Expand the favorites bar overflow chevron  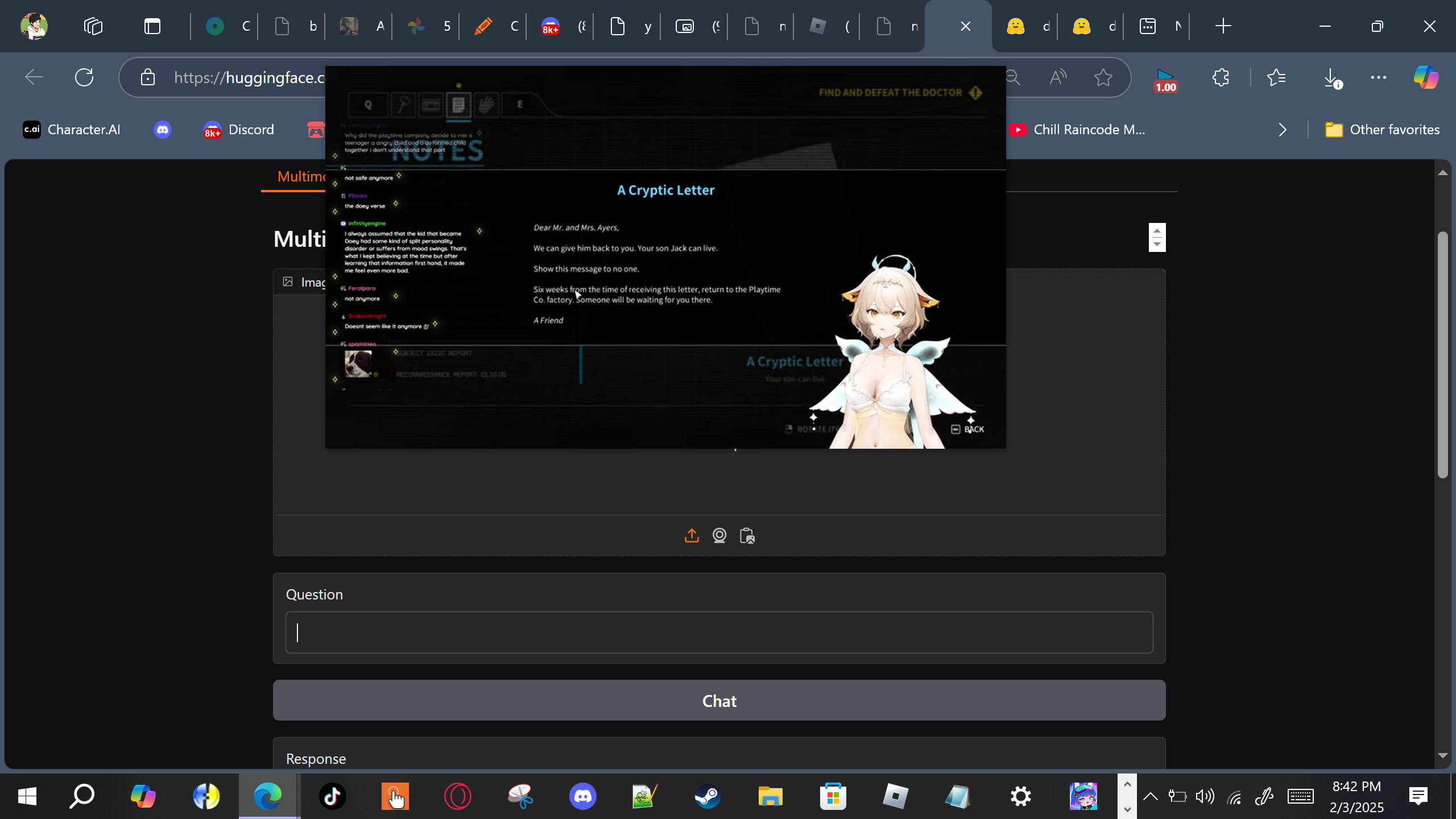click(1282, 130)
